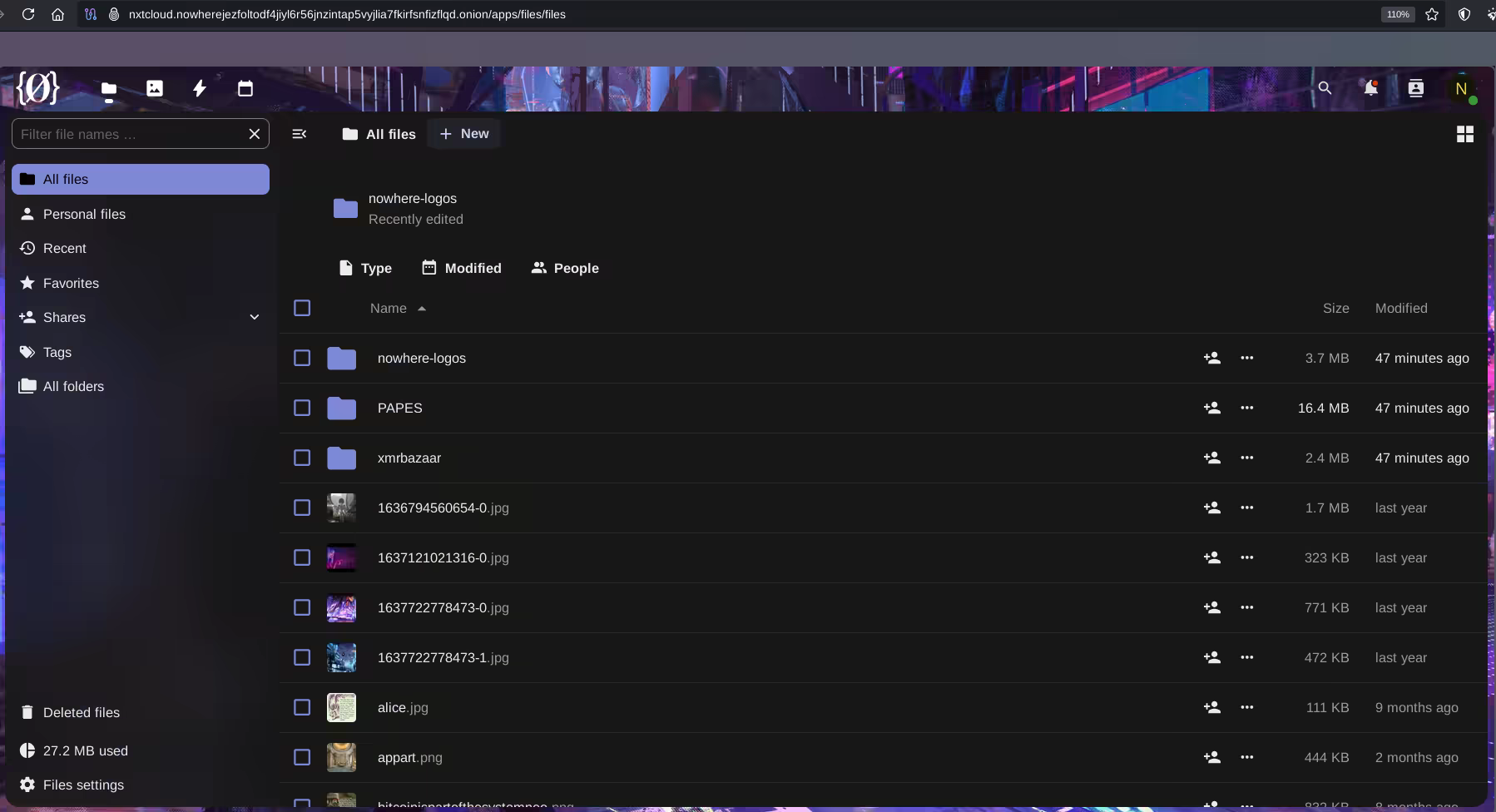
Task: Click the Filter file names field
Action: coord(129,134)
